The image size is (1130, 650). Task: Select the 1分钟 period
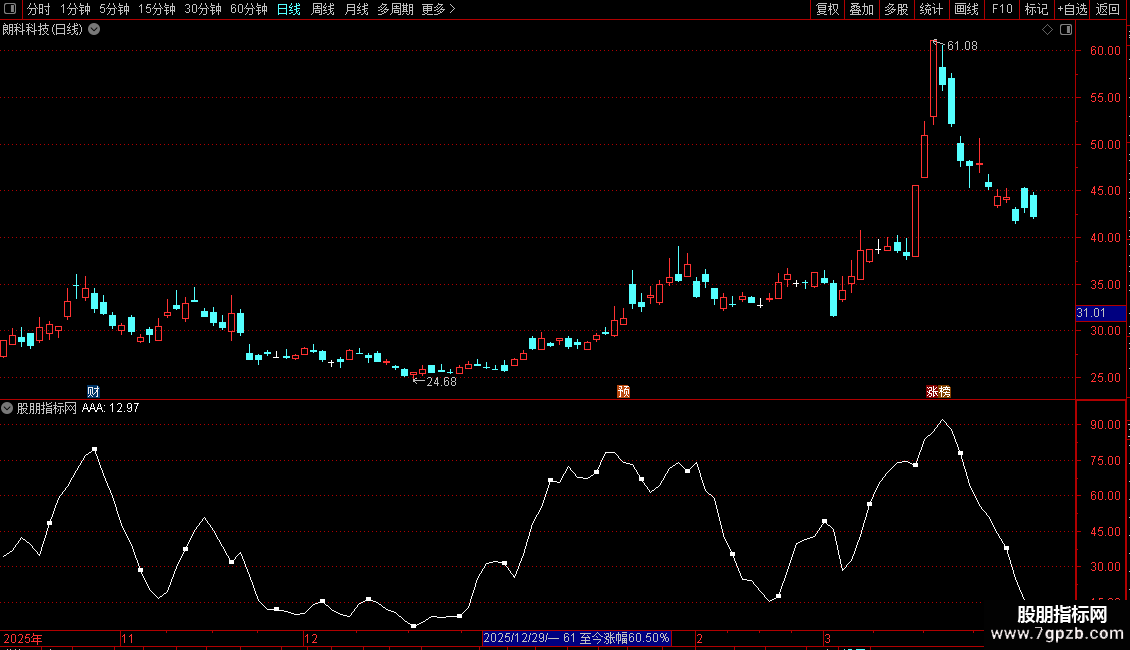[x=75, y=9]
